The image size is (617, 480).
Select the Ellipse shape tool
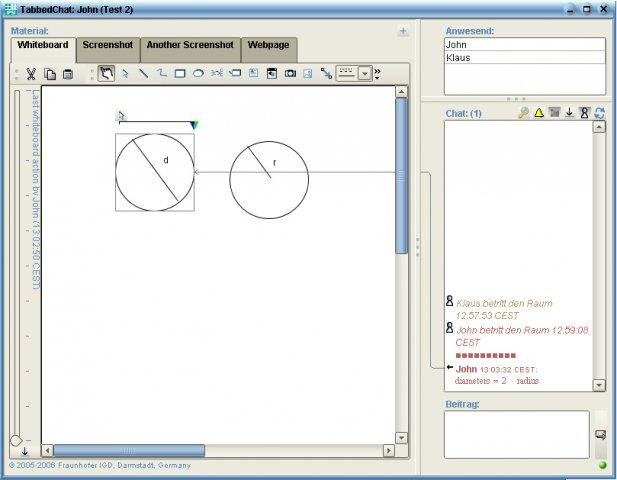198,73
